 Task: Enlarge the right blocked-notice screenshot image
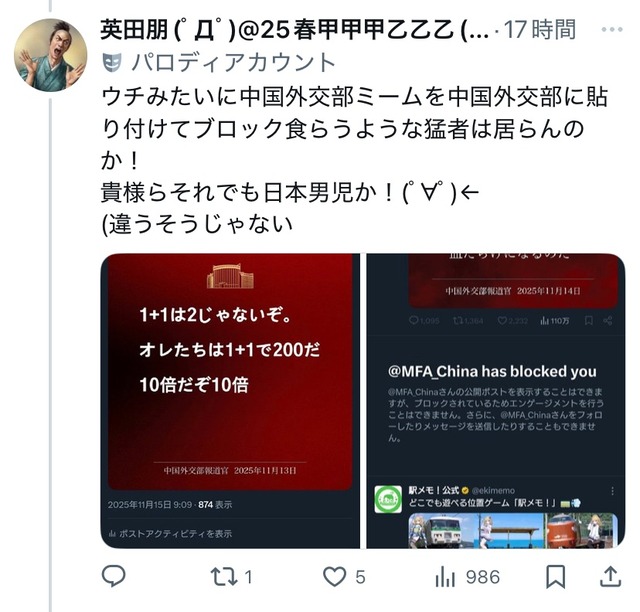496,401
